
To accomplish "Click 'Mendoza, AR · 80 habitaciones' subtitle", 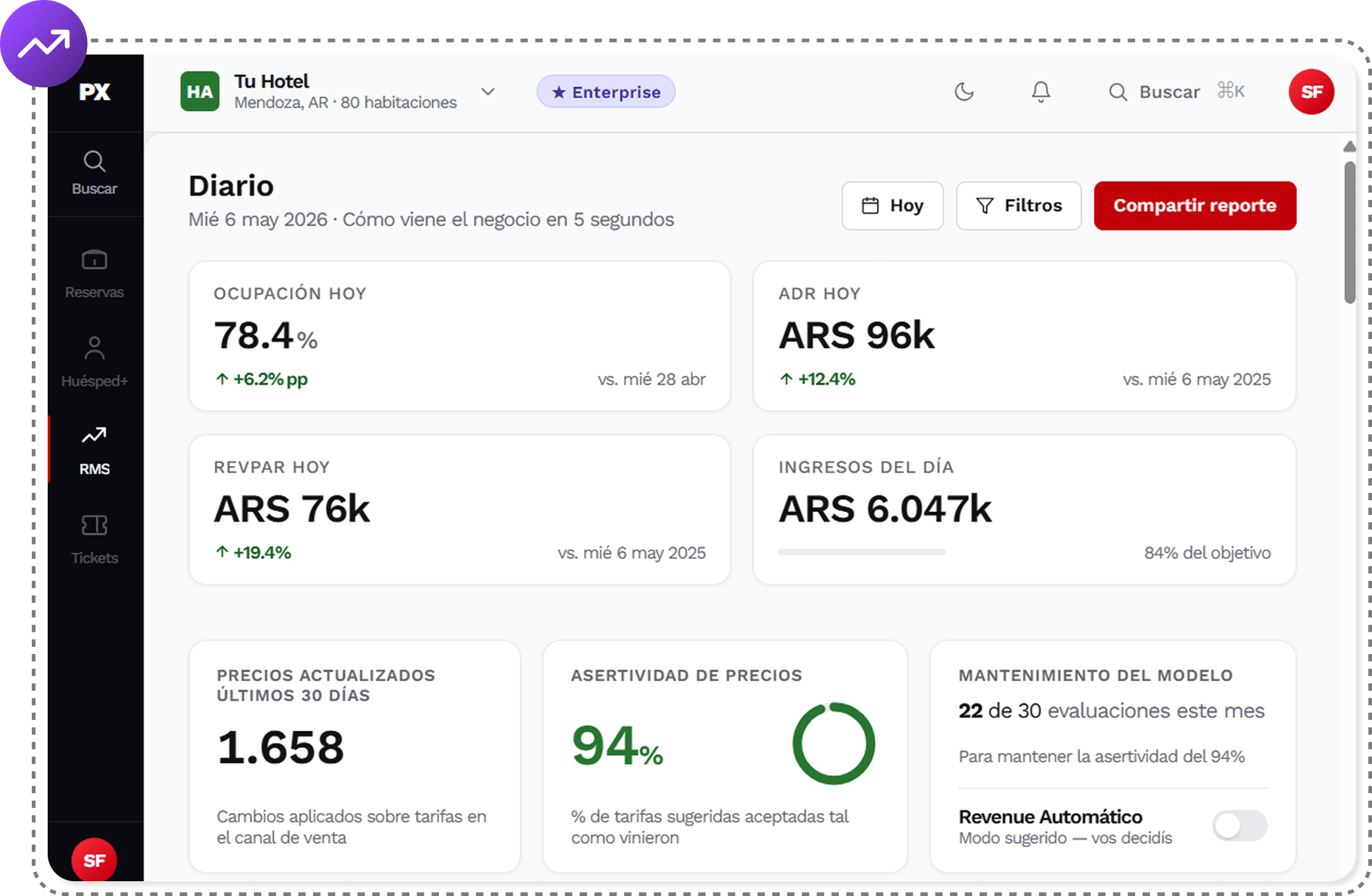I will pos(345,103).
